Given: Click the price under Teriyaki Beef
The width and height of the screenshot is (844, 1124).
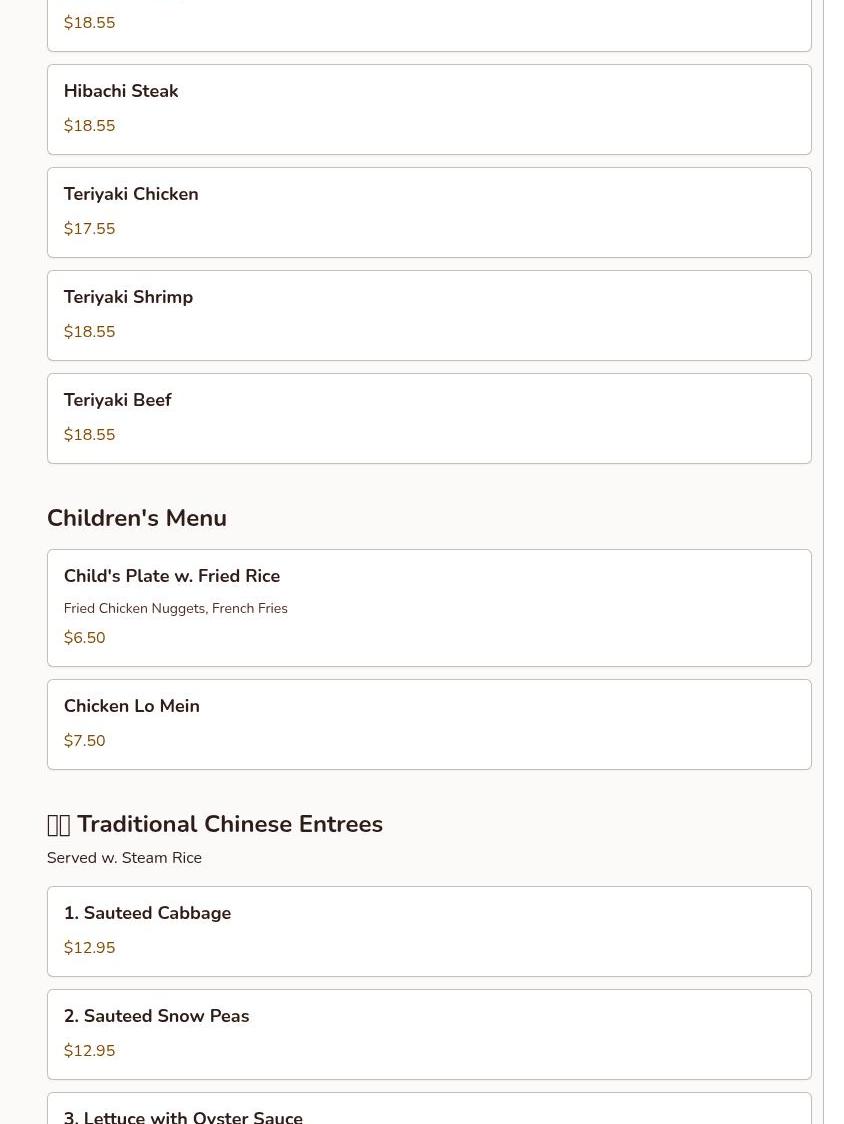Looking at the screenshot, I should 89,435.
